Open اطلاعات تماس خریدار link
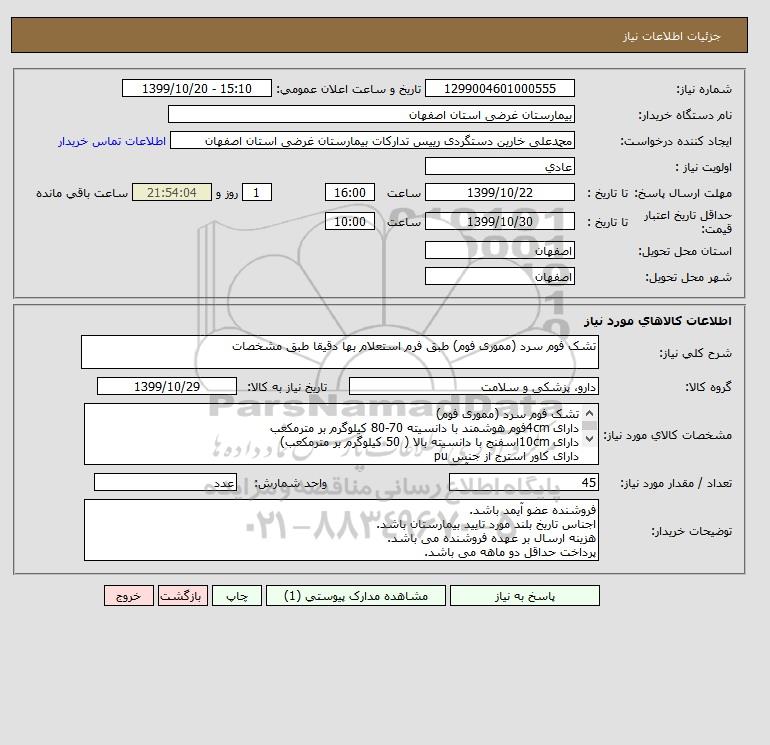Viewport: 770px width, 745px height. coord(112,141)
